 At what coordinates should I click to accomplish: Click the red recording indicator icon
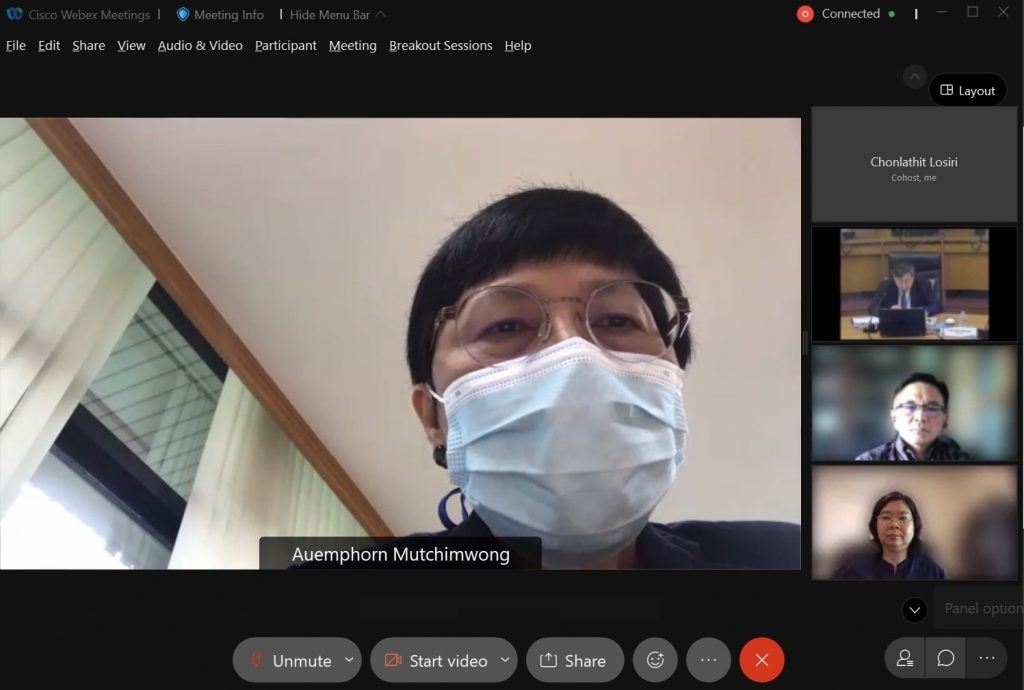tap(805, 14)
